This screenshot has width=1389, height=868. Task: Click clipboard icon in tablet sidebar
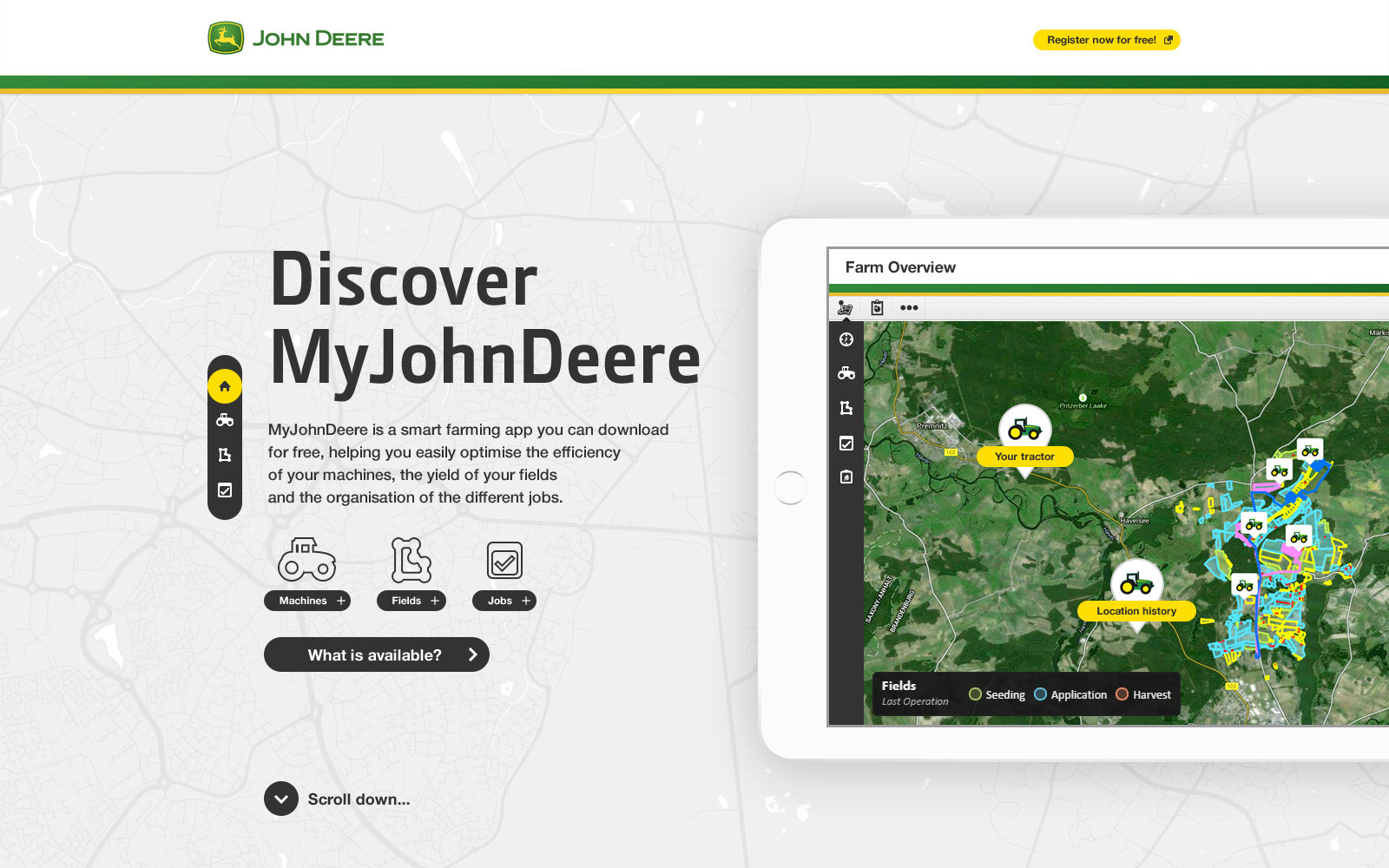(x=846, y=477)
